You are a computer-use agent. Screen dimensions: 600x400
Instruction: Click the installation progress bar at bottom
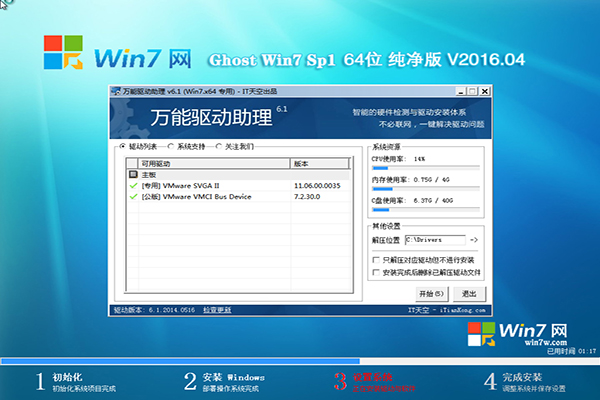(x=300, y=361)
